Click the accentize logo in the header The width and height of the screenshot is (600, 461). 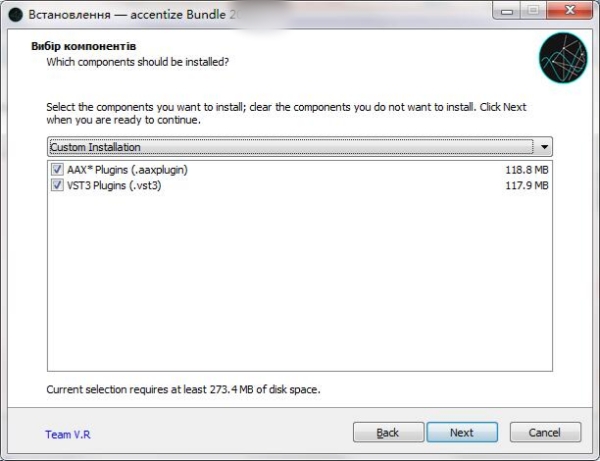560,58
